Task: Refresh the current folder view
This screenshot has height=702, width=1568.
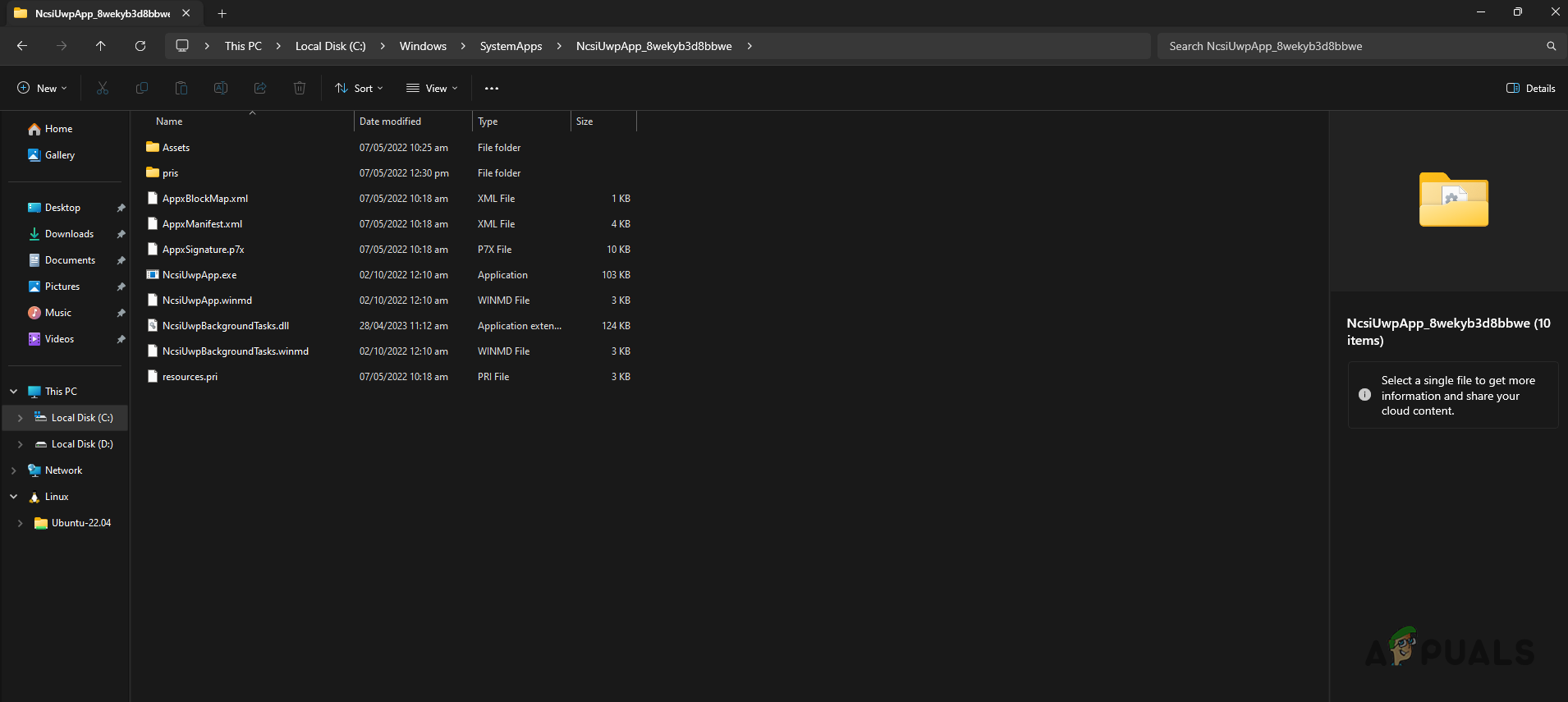Action: pos(140,46)
